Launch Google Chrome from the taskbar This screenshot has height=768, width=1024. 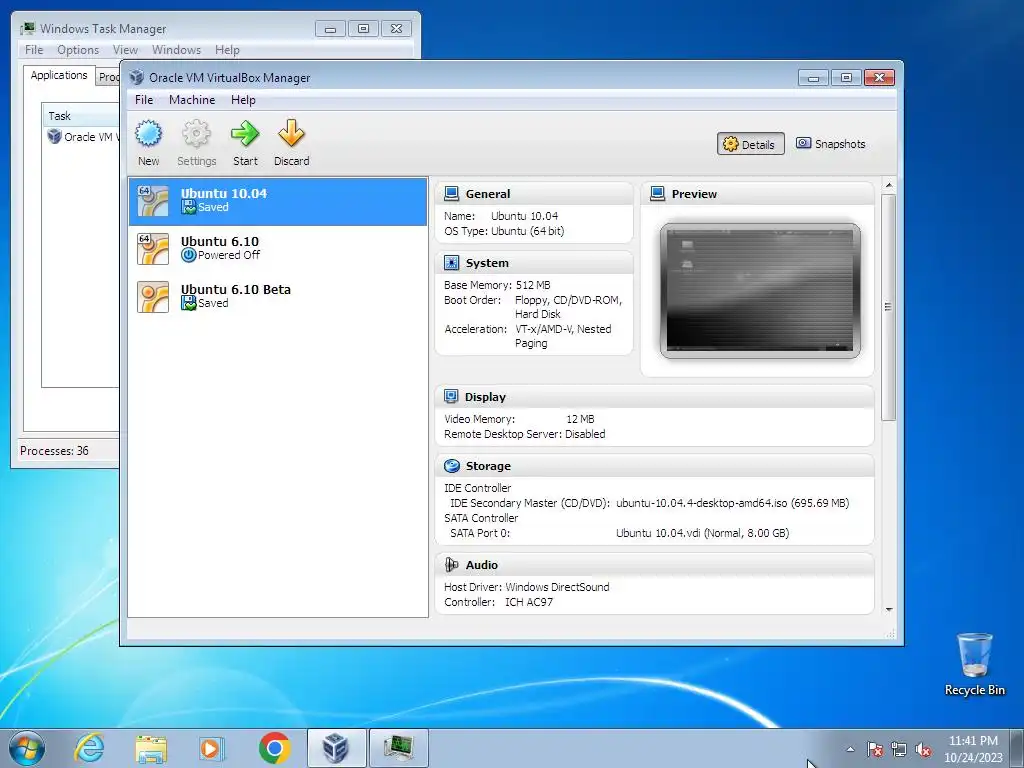click(x=274, y=748)
